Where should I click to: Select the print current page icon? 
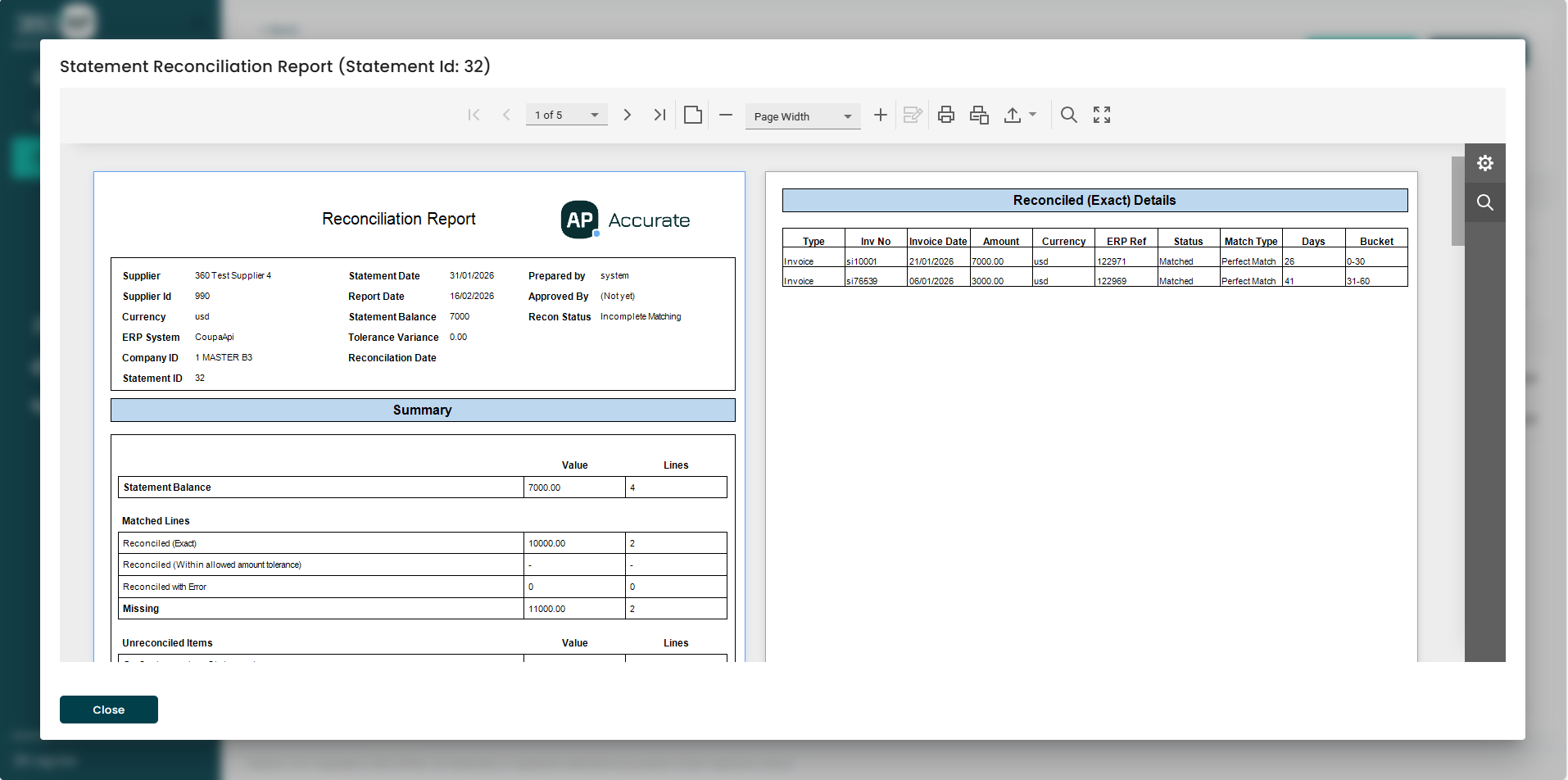(978, 115)
